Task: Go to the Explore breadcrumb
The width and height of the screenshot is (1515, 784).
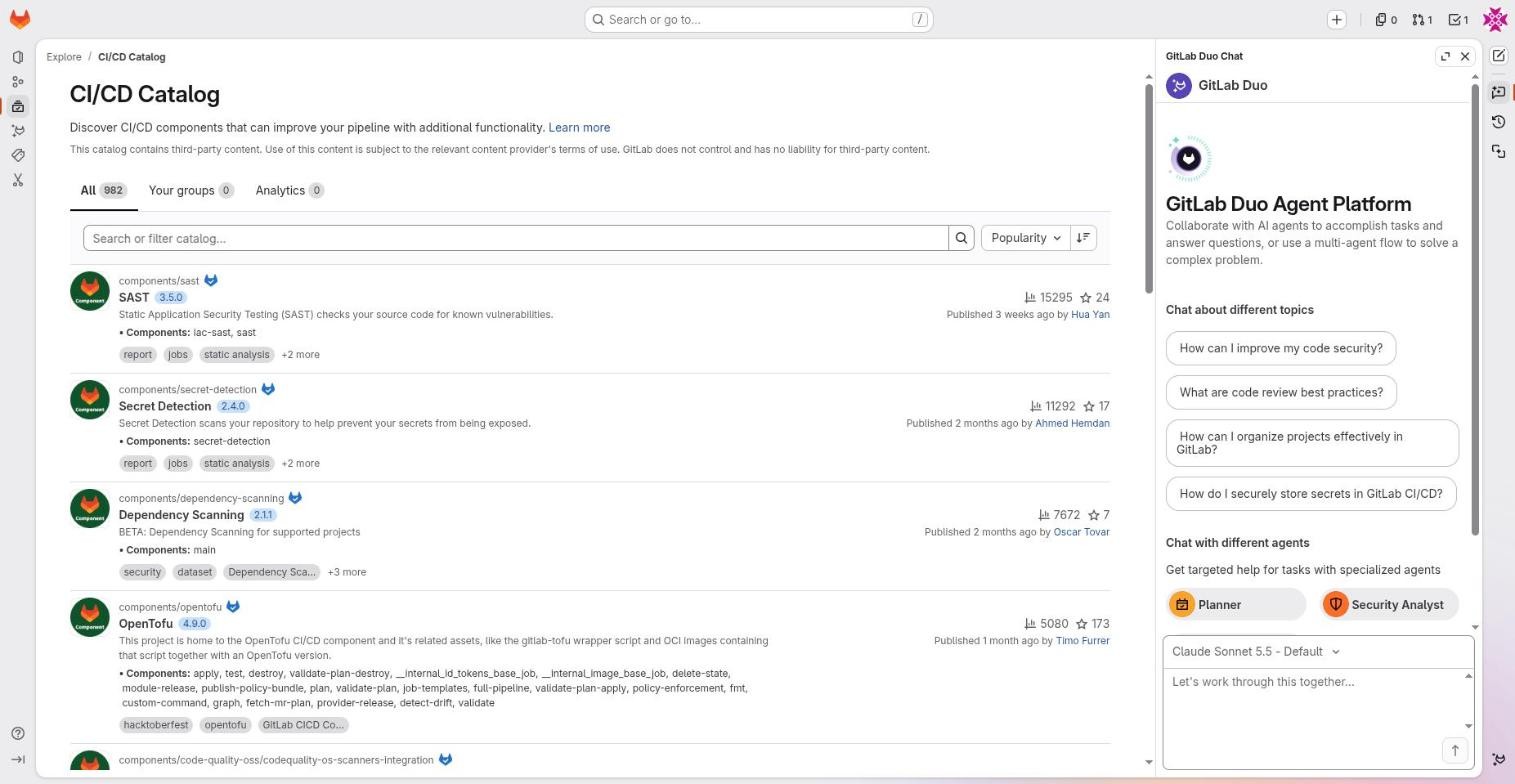Action: [64, 57]
